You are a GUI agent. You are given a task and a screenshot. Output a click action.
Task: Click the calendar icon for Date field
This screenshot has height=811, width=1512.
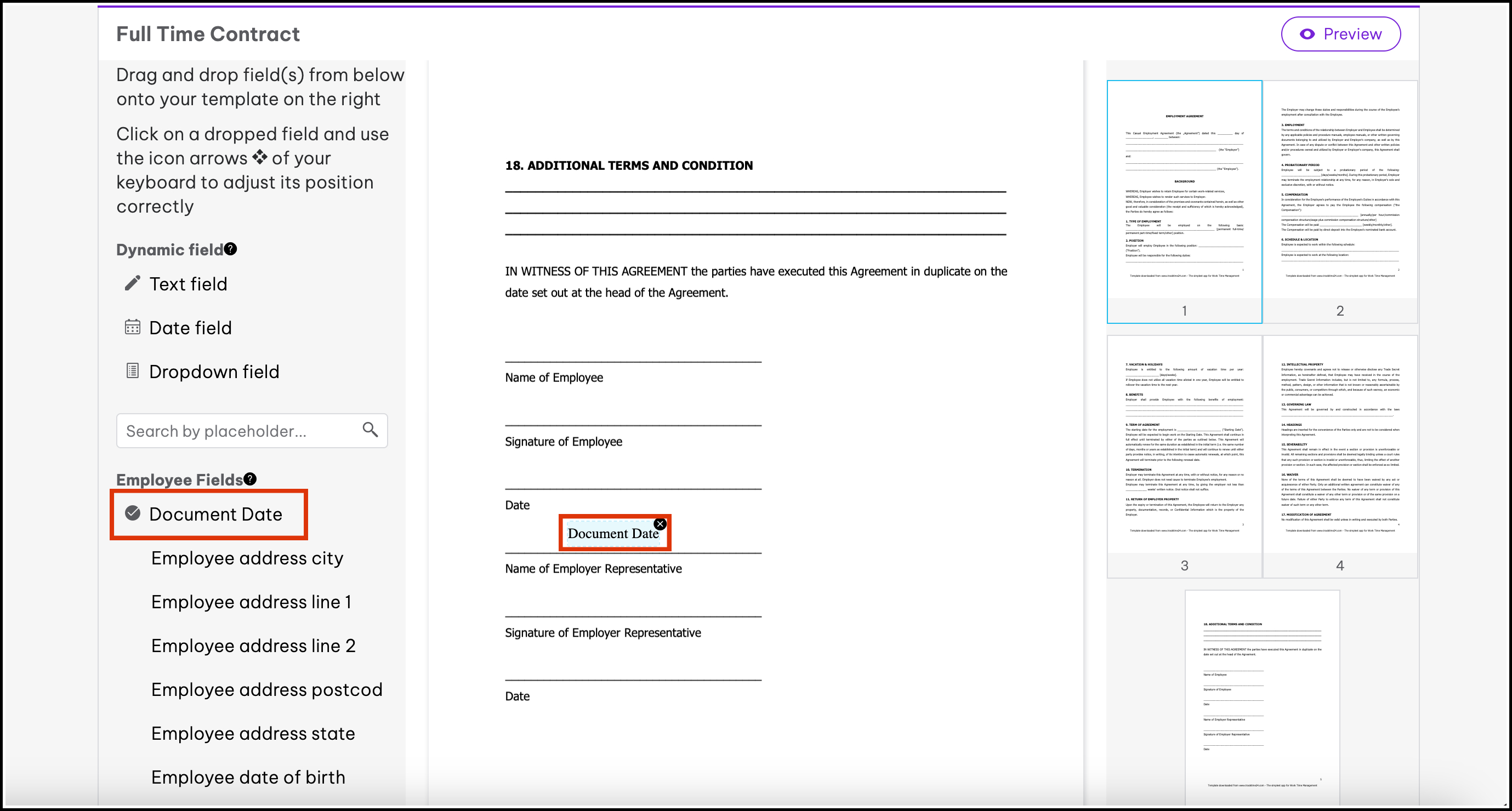[133, 328]
